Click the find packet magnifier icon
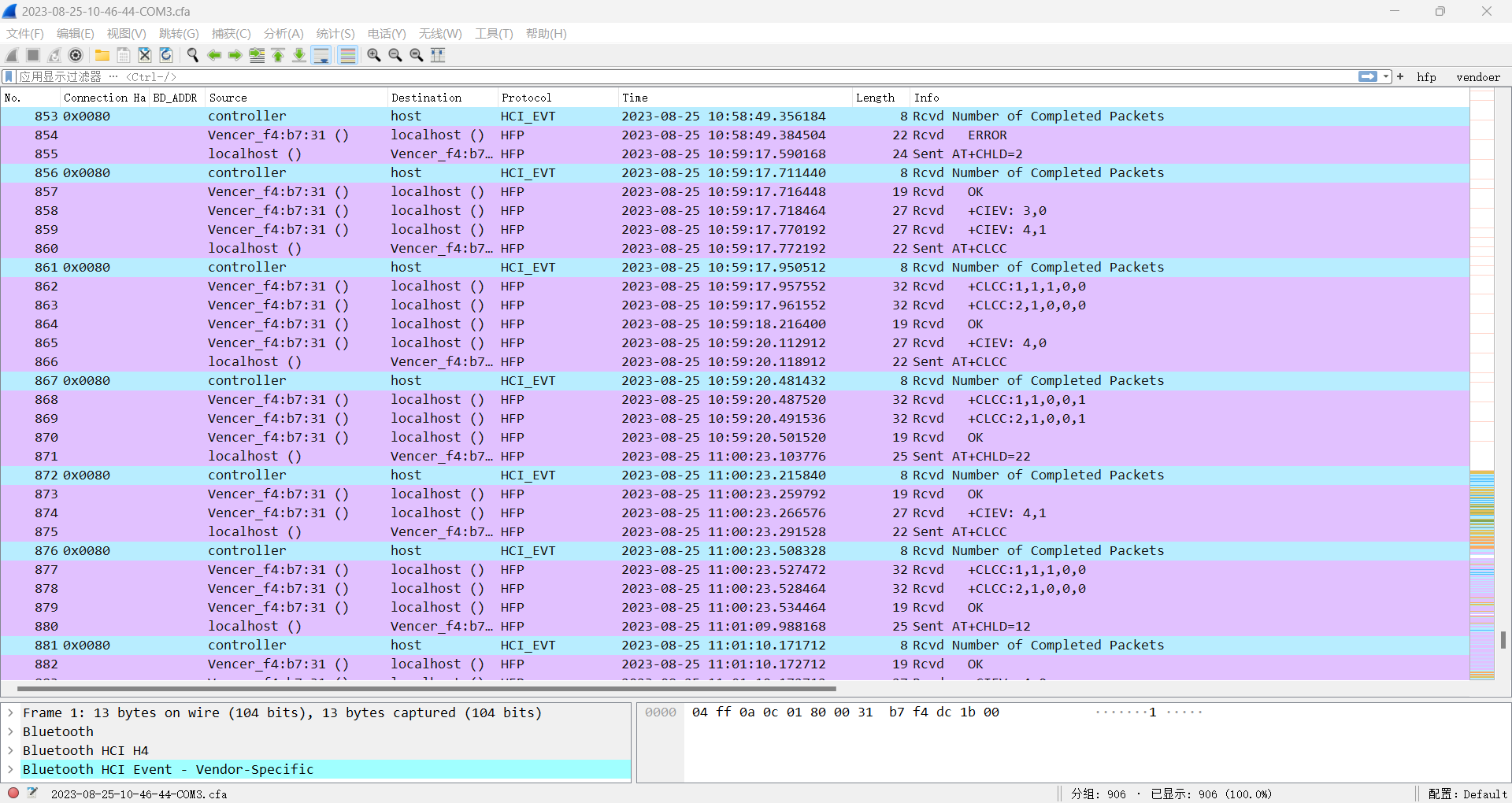1512x803 pixels. click(193, 55)
